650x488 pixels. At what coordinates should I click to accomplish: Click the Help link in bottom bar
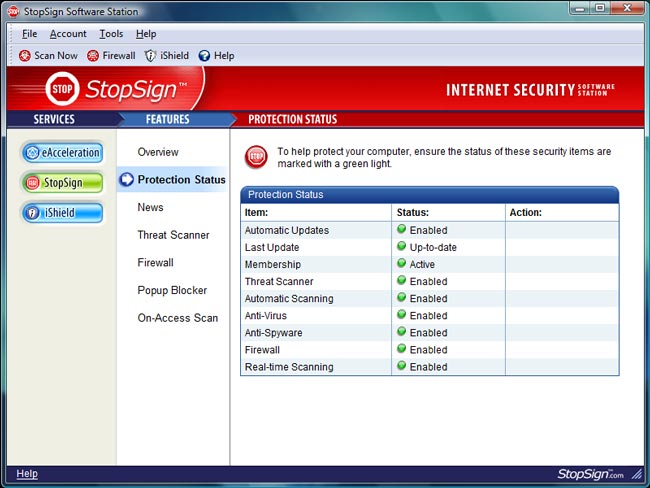tap(27, 473)
